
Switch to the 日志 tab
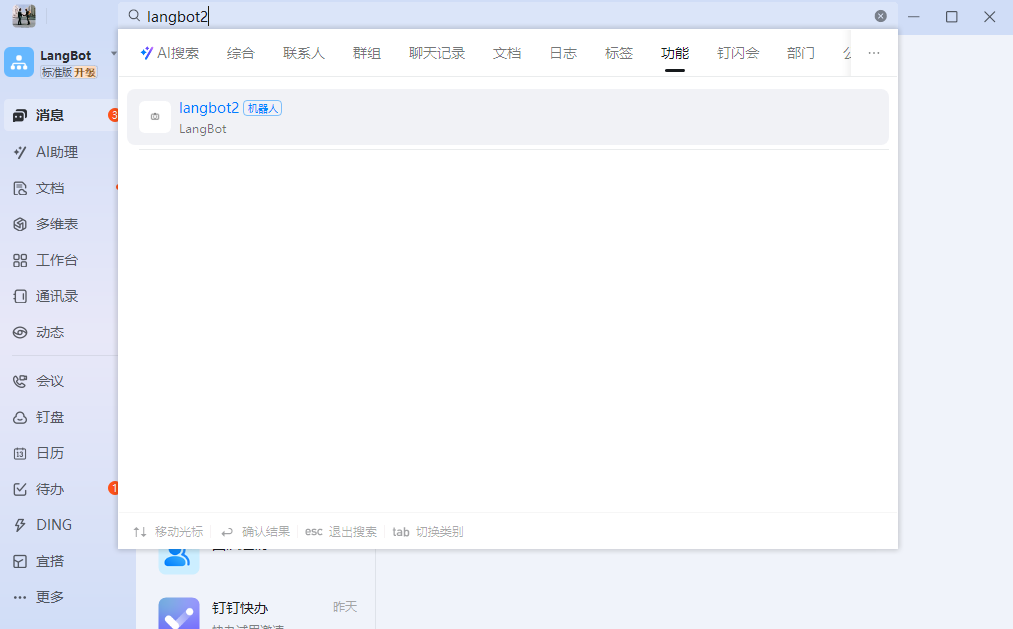[x=563, y=53]
